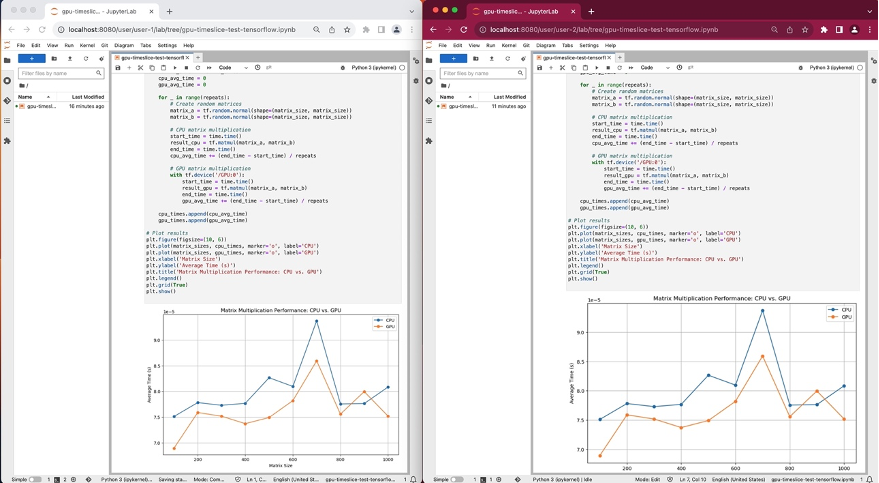This screenshot has width=879, height=483.
Task: Click upload files icon in left file browser
Action: (x=71, y=58)
